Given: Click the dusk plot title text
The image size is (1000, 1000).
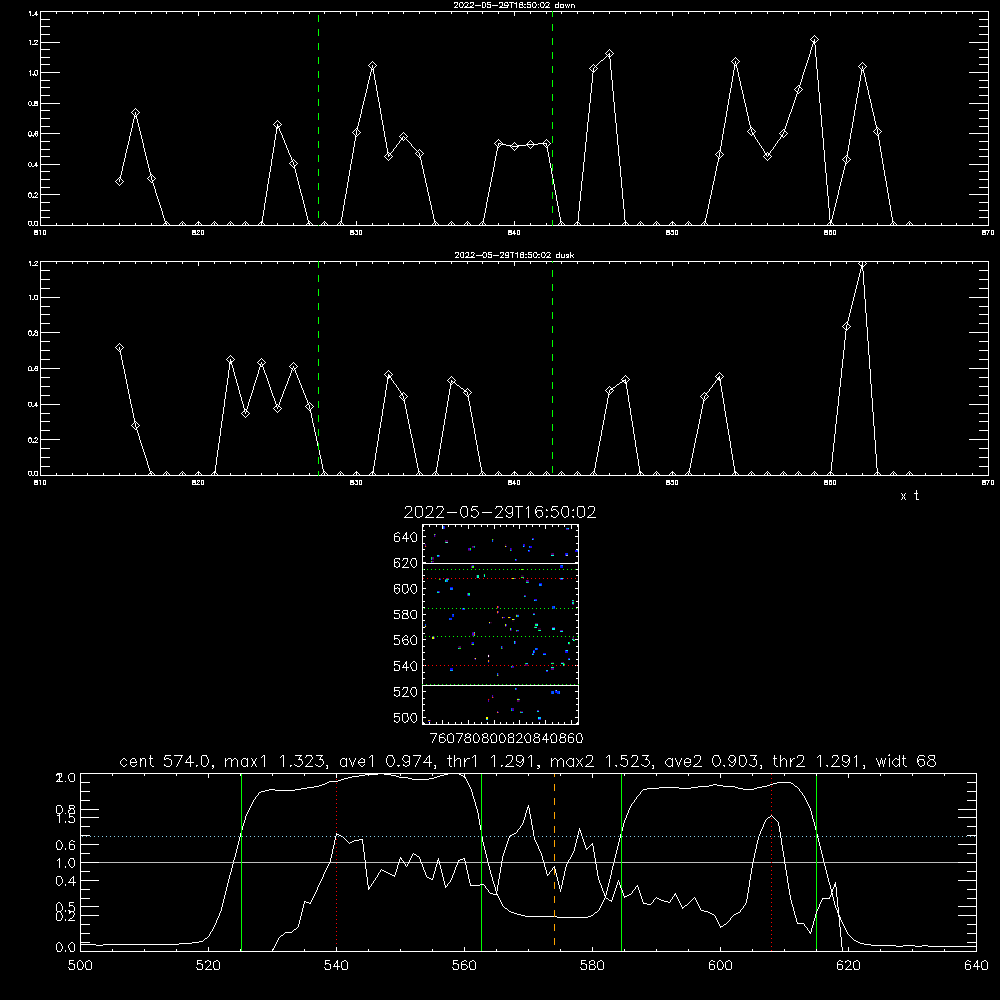Looking at the screenshot, I should coord(514,255).
